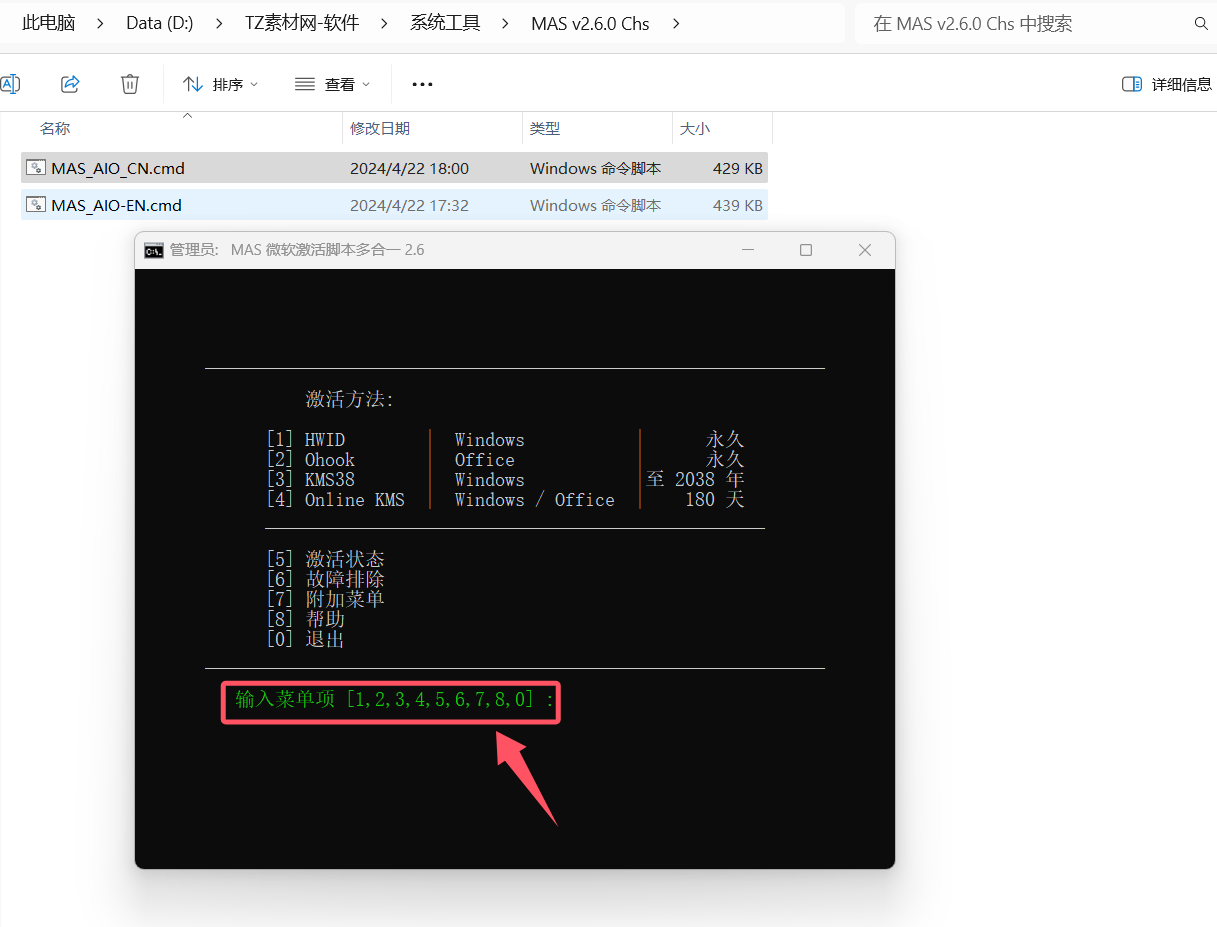Expand the chevron after MAS v2.6.0 Chs
1217x927 pixels.
[x=676, y=24]
